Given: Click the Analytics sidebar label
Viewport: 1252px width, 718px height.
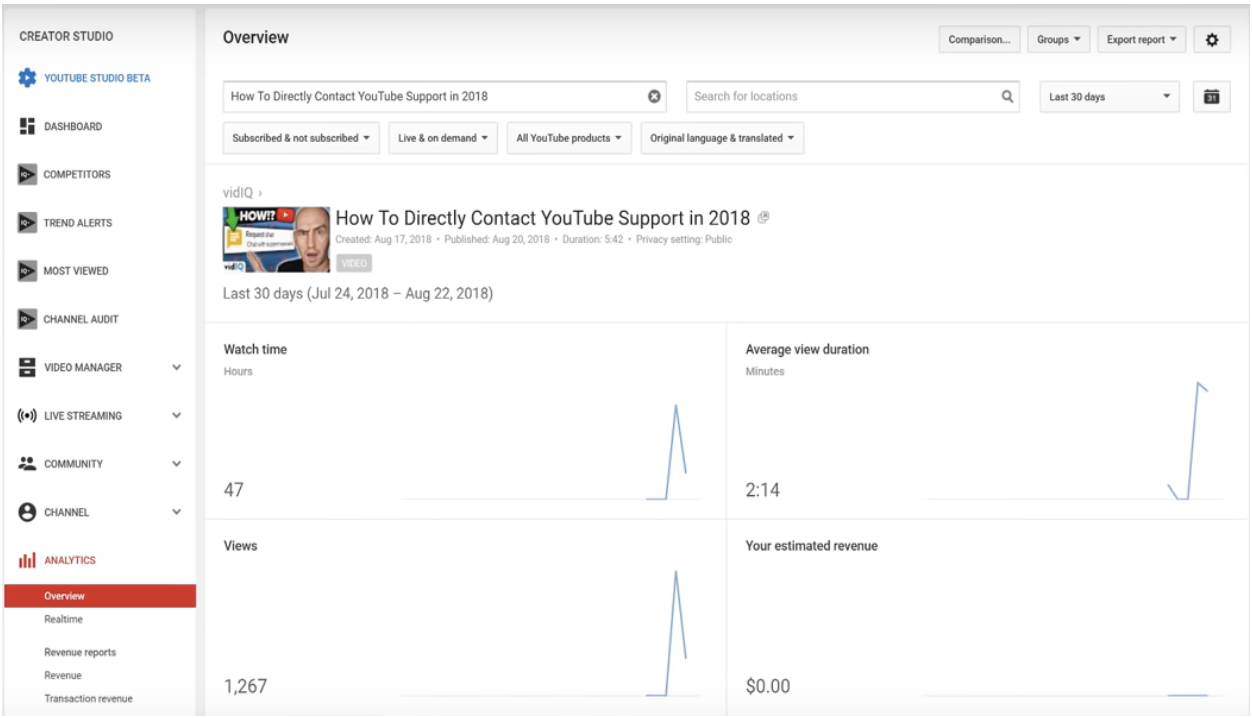Looking at the screenshot, I should [70, 560].
